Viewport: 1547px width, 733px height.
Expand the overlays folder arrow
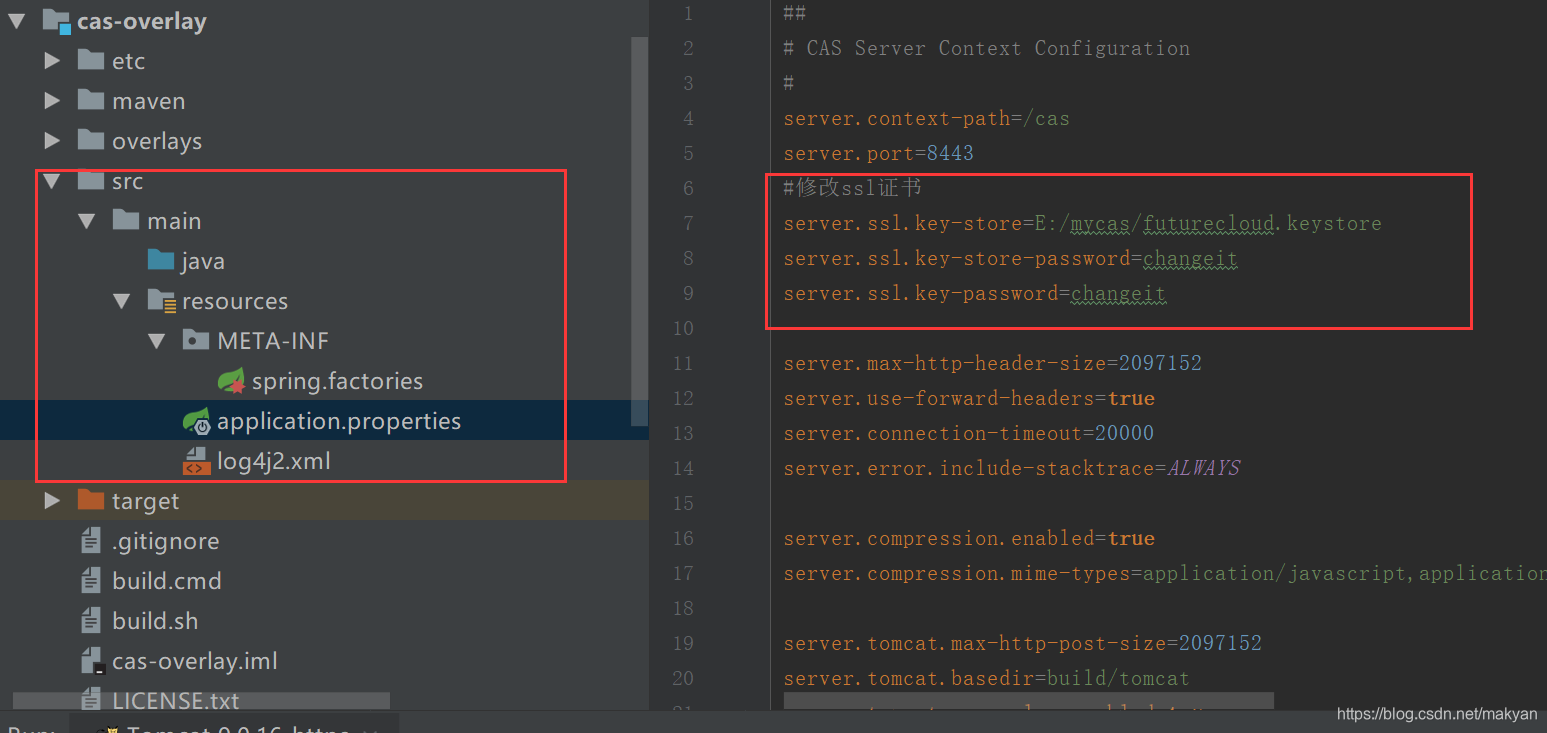click(52, 141)
